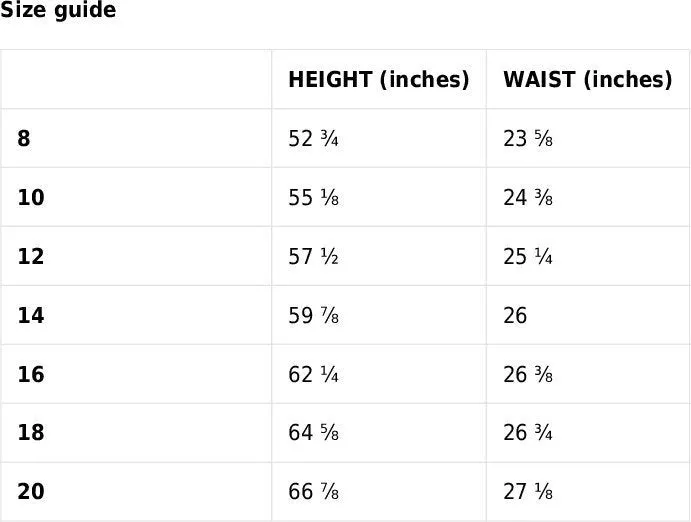Image resolution: width=691 pixels, height=522 pixels.
Task: Click the size 8 row label
Action: pyautogui.click(x=24, y=139)
